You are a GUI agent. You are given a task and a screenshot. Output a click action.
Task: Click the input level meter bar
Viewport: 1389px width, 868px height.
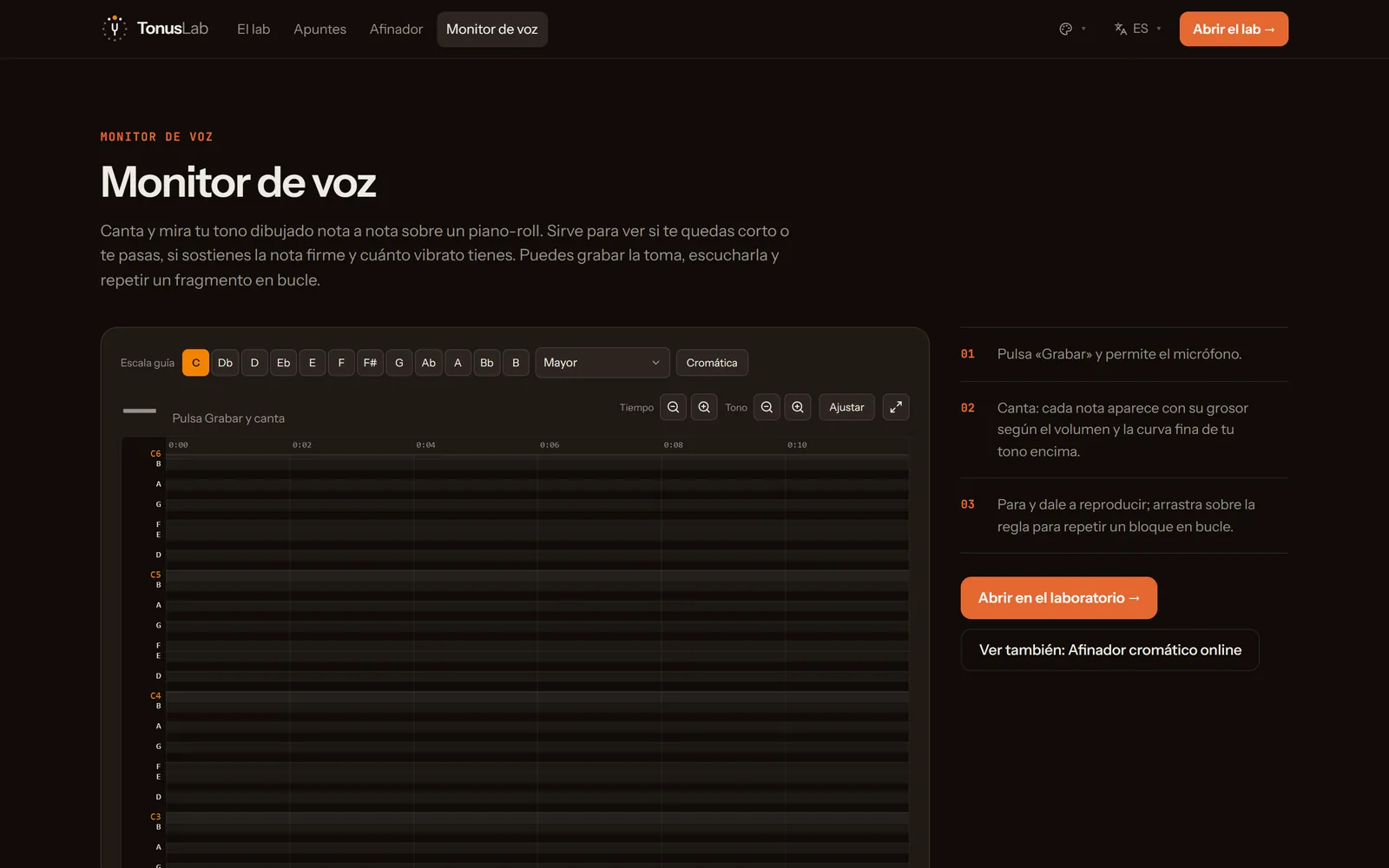pos(140,411)
